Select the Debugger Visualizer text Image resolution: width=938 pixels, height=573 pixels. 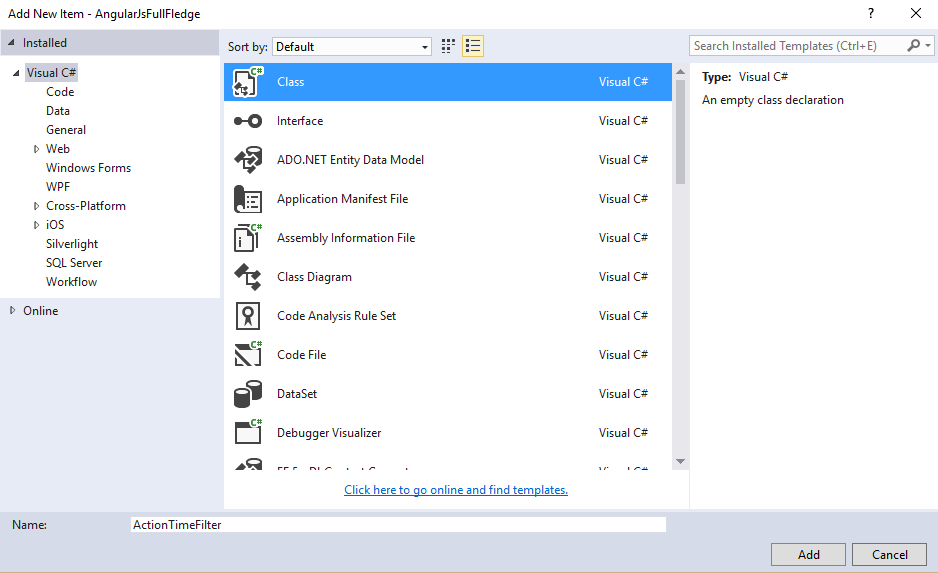(x=329, y=432)
